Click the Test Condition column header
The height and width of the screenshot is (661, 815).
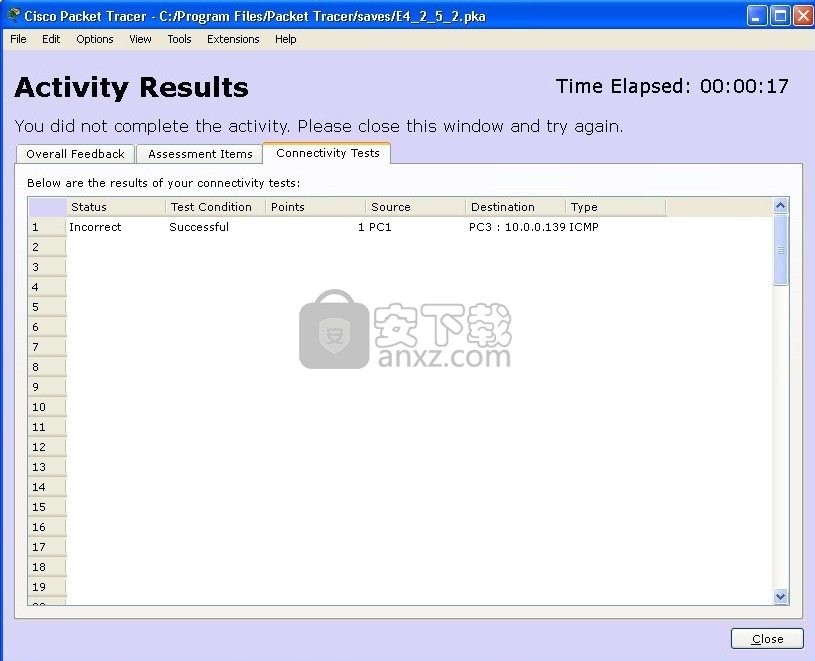tap(216, 207)
